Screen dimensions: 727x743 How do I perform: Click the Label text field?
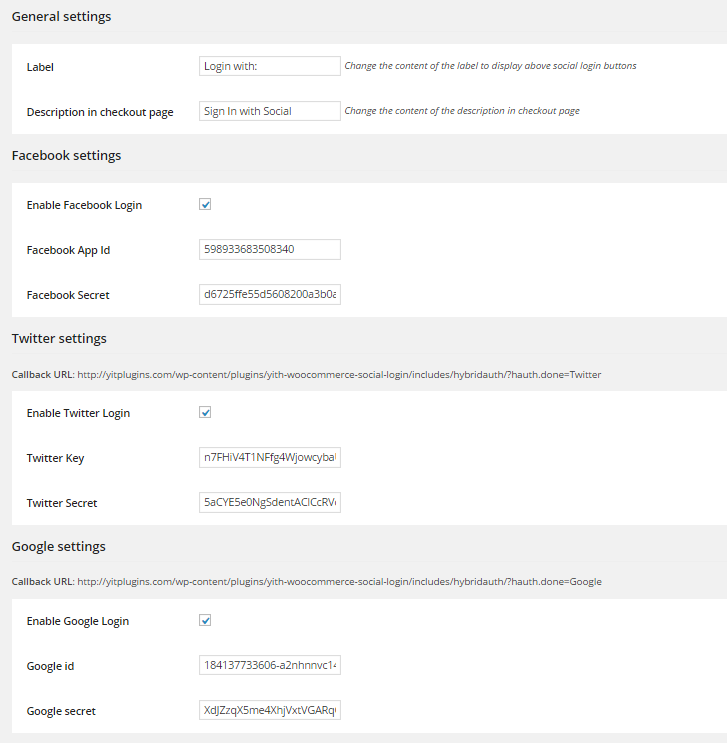click(x=270, y=66)
